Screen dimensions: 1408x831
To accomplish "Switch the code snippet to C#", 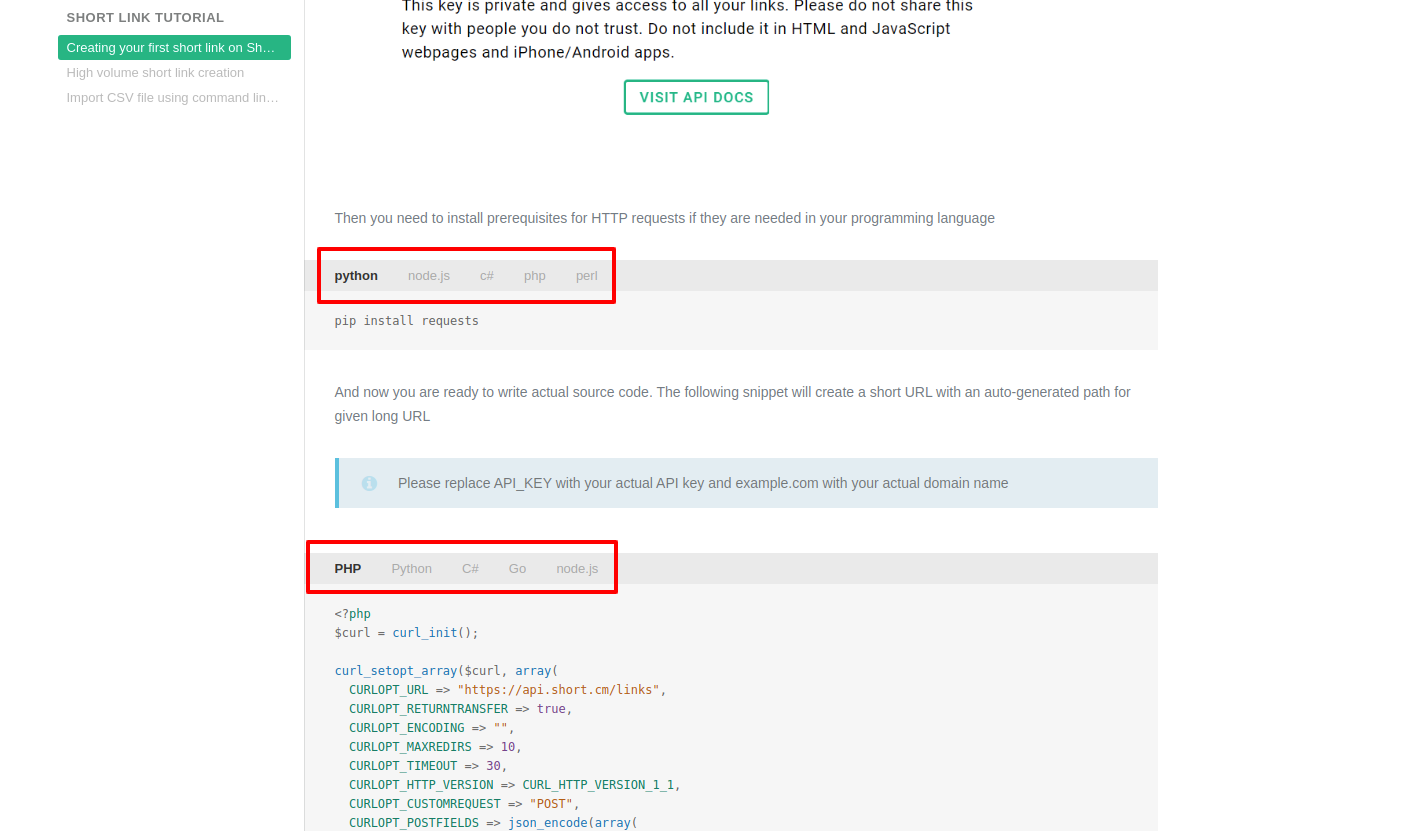I will click(x=470, y=569).
